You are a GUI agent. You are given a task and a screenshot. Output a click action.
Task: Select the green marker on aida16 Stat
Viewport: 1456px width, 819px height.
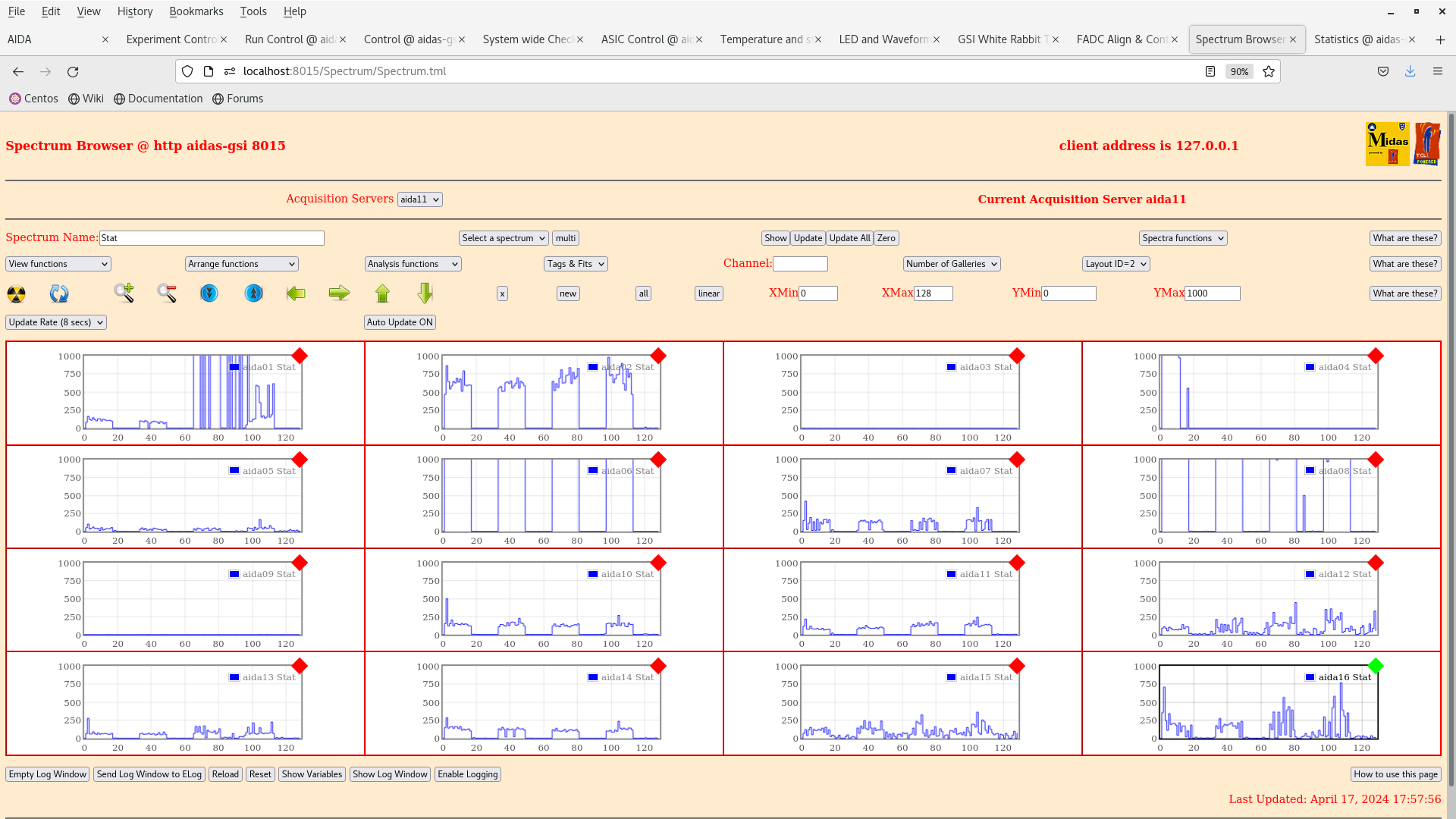point(1376,666)
